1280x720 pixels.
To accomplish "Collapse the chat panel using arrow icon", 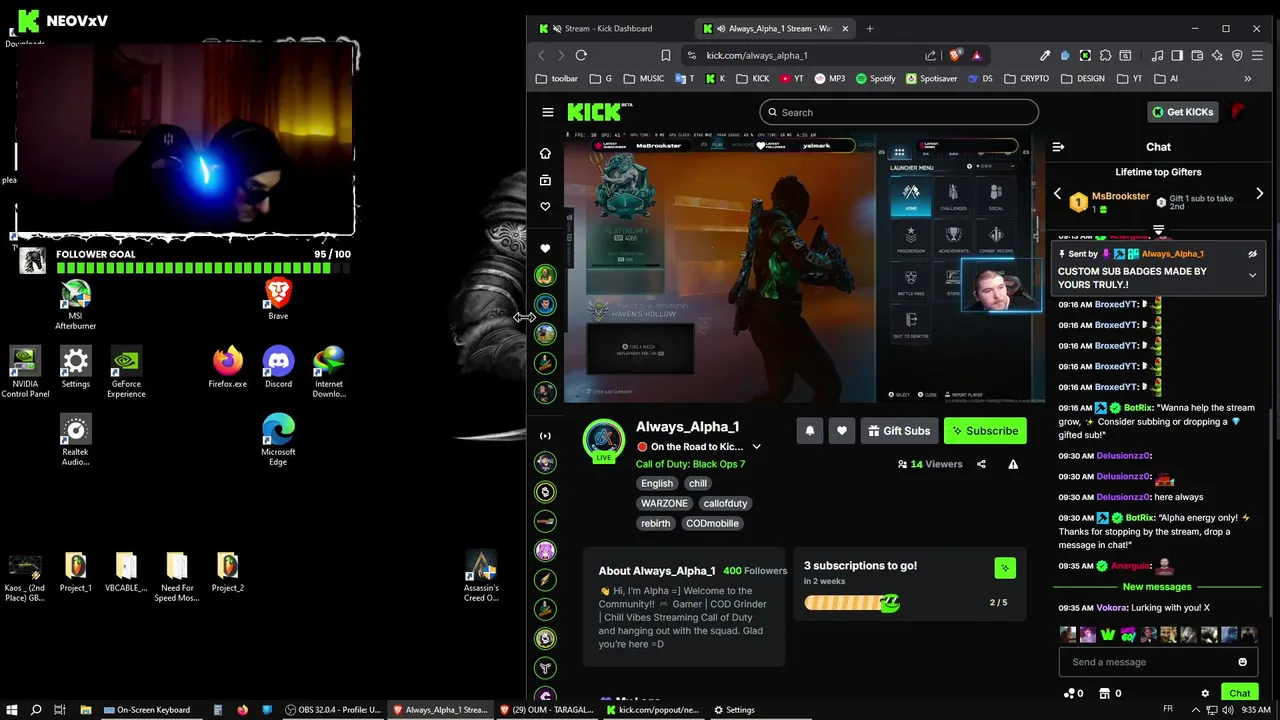I will click(x=1058, y=147).
